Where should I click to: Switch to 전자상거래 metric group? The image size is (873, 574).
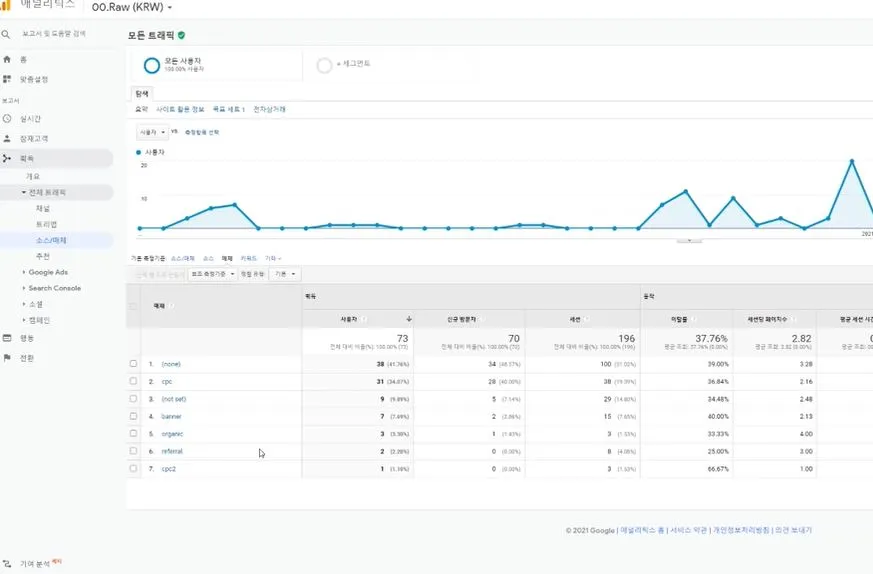[x=269, y=109]
